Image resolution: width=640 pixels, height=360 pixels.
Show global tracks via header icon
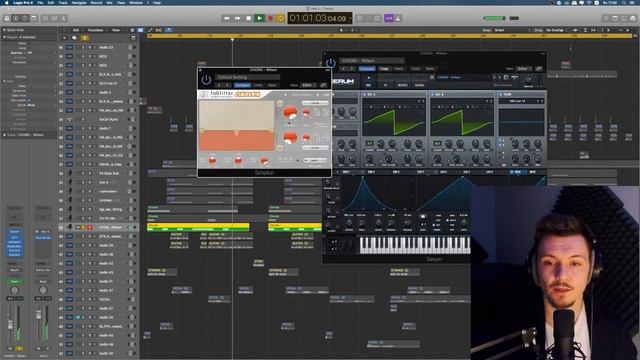pyautogui.click(x=133, y=38)
